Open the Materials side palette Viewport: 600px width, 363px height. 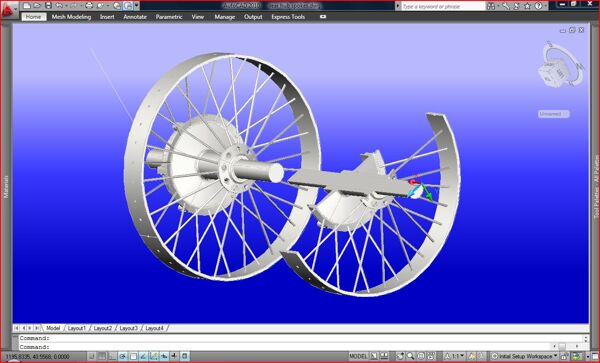click(6, 186)
